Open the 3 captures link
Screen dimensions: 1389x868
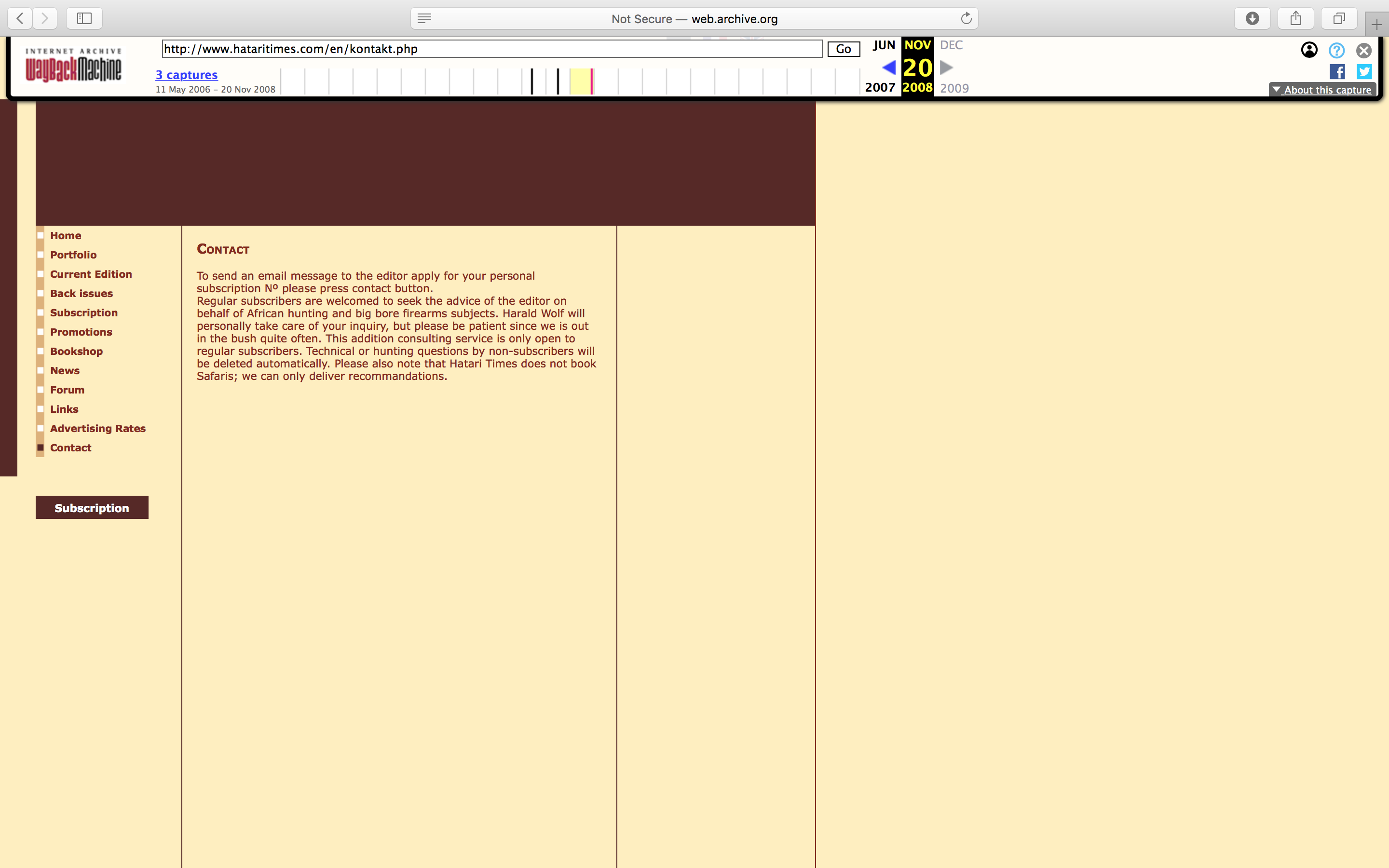coord(187,75)
